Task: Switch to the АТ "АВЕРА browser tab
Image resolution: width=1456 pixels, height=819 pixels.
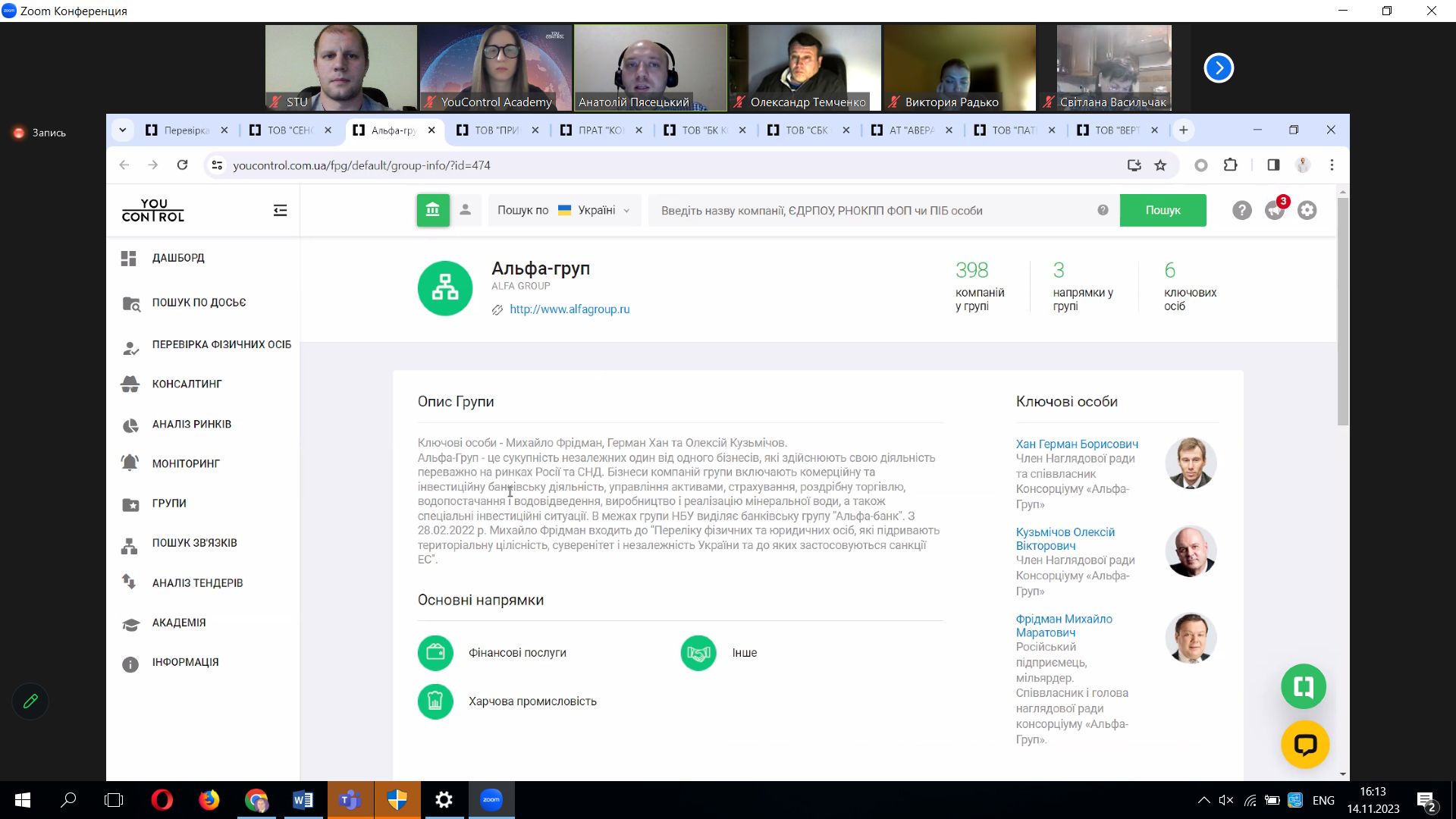Action: point(912,130)
